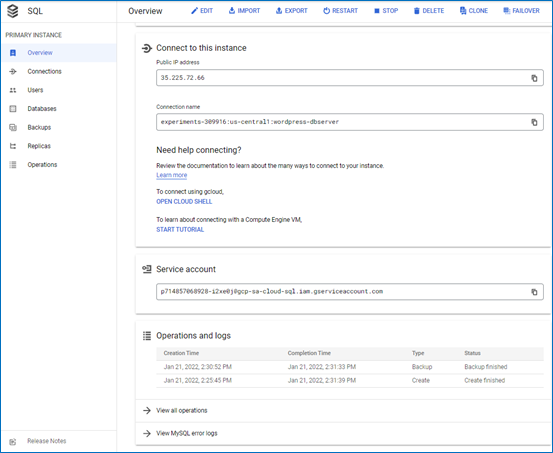Click the FAILOVER button label

tap(526, 11)
